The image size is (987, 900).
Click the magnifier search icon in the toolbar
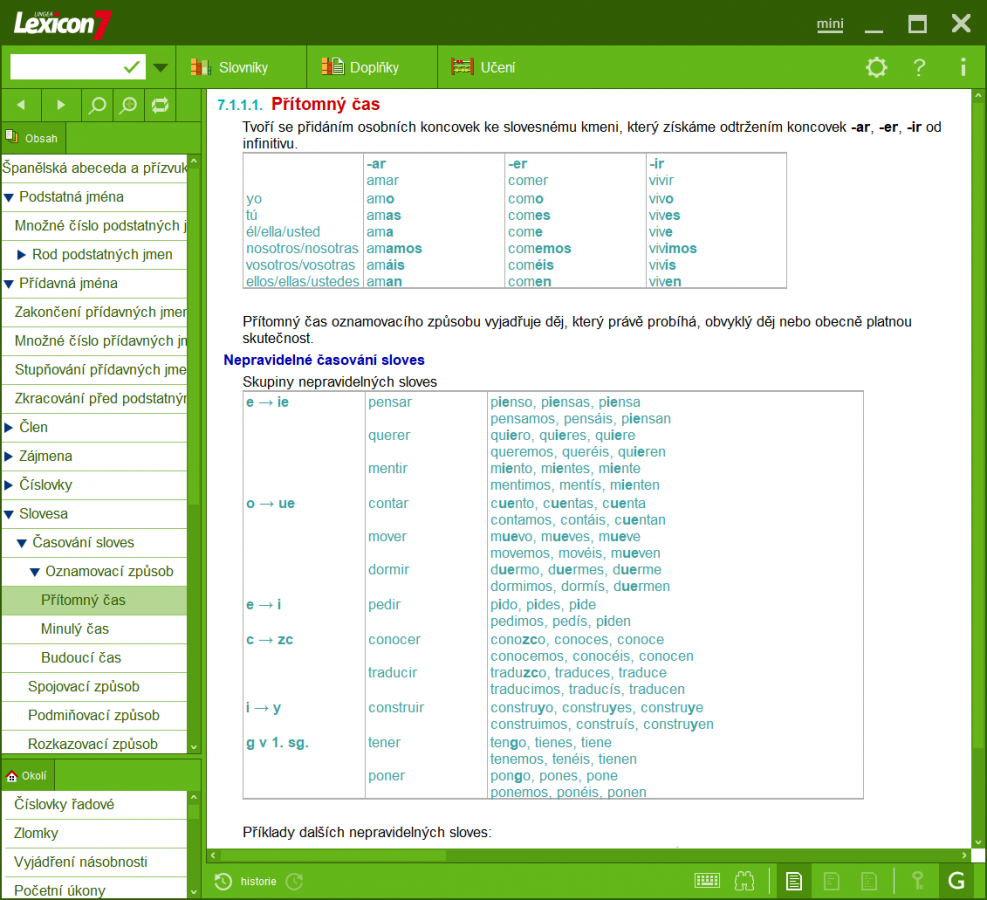tap(97, 105)
